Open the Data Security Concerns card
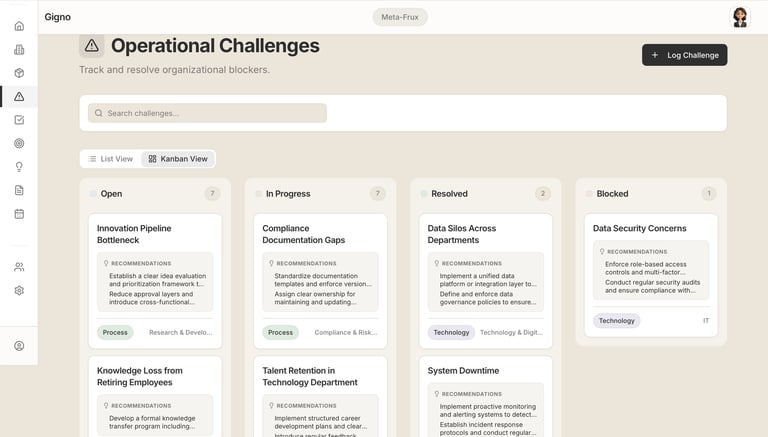The height and width of the screenshot is (437, 768). coord(639,228)
